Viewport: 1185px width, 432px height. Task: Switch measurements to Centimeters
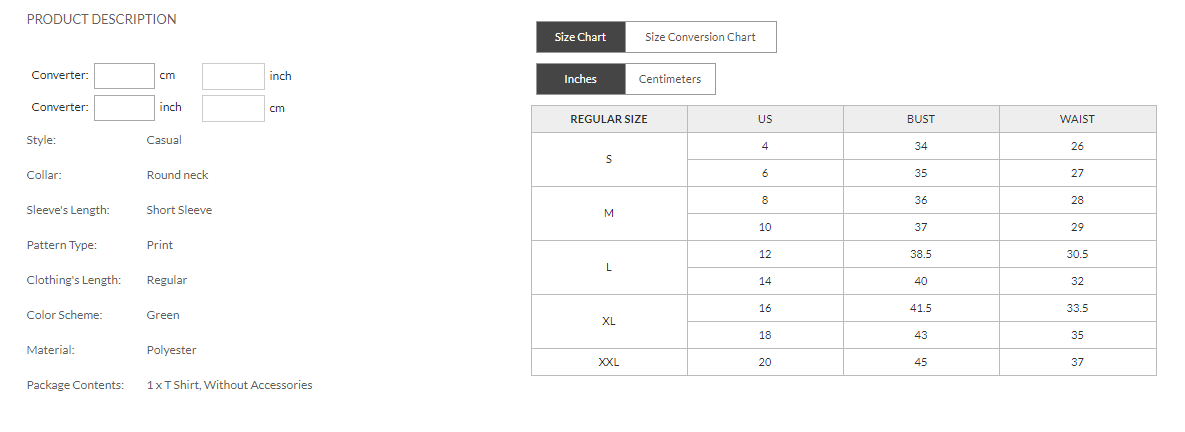(x=670, y=79)
